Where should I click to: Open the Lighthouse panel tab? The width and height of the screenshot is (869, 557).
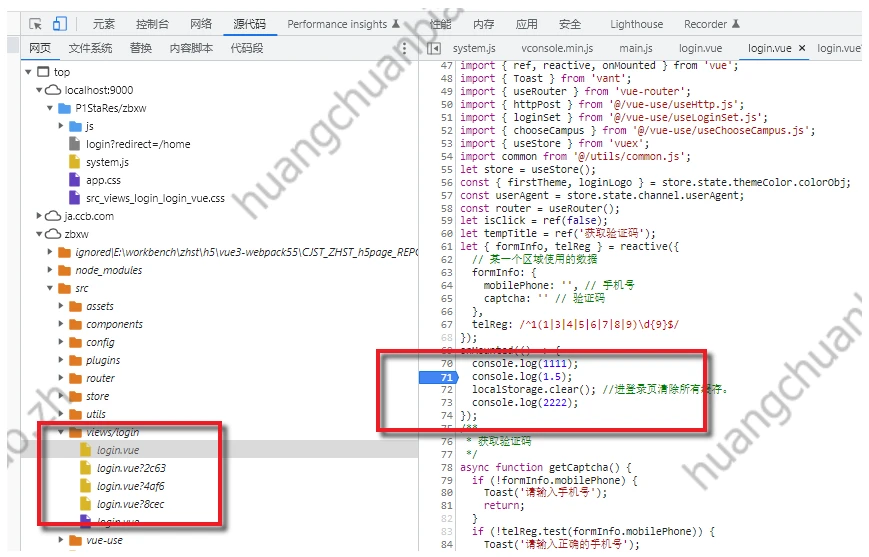point(636,24)
